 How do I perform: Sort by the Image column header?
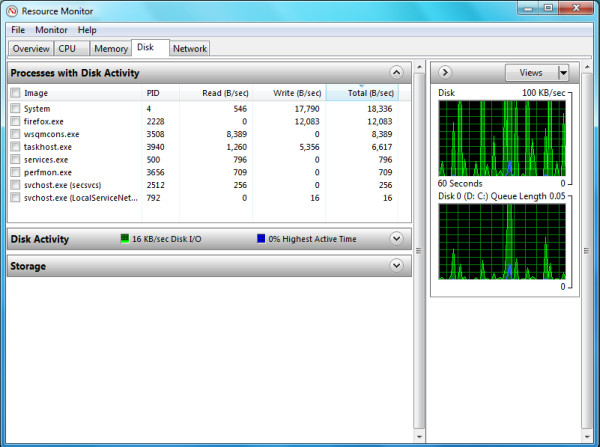coord(82,93)
